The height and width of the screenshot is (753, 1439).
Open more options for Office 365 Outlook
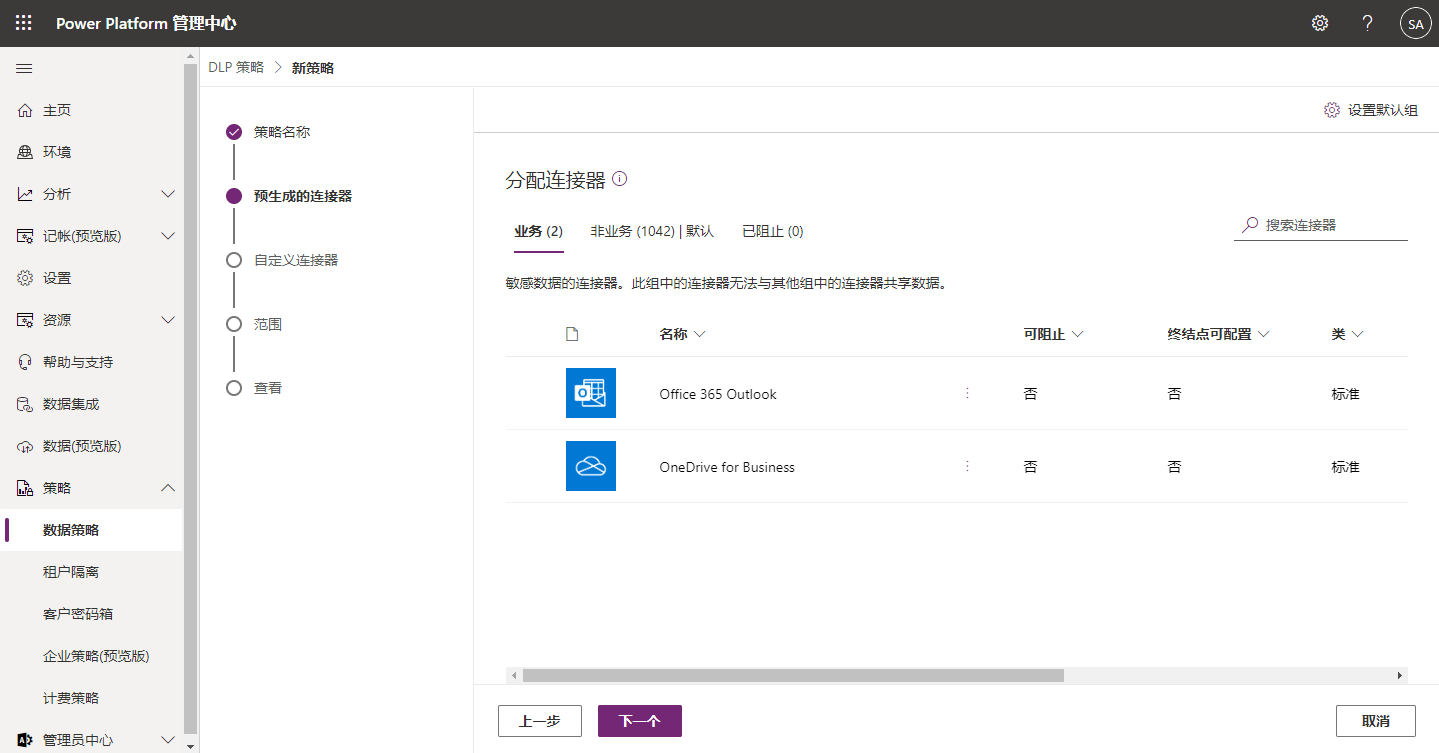tap(967, 394)
